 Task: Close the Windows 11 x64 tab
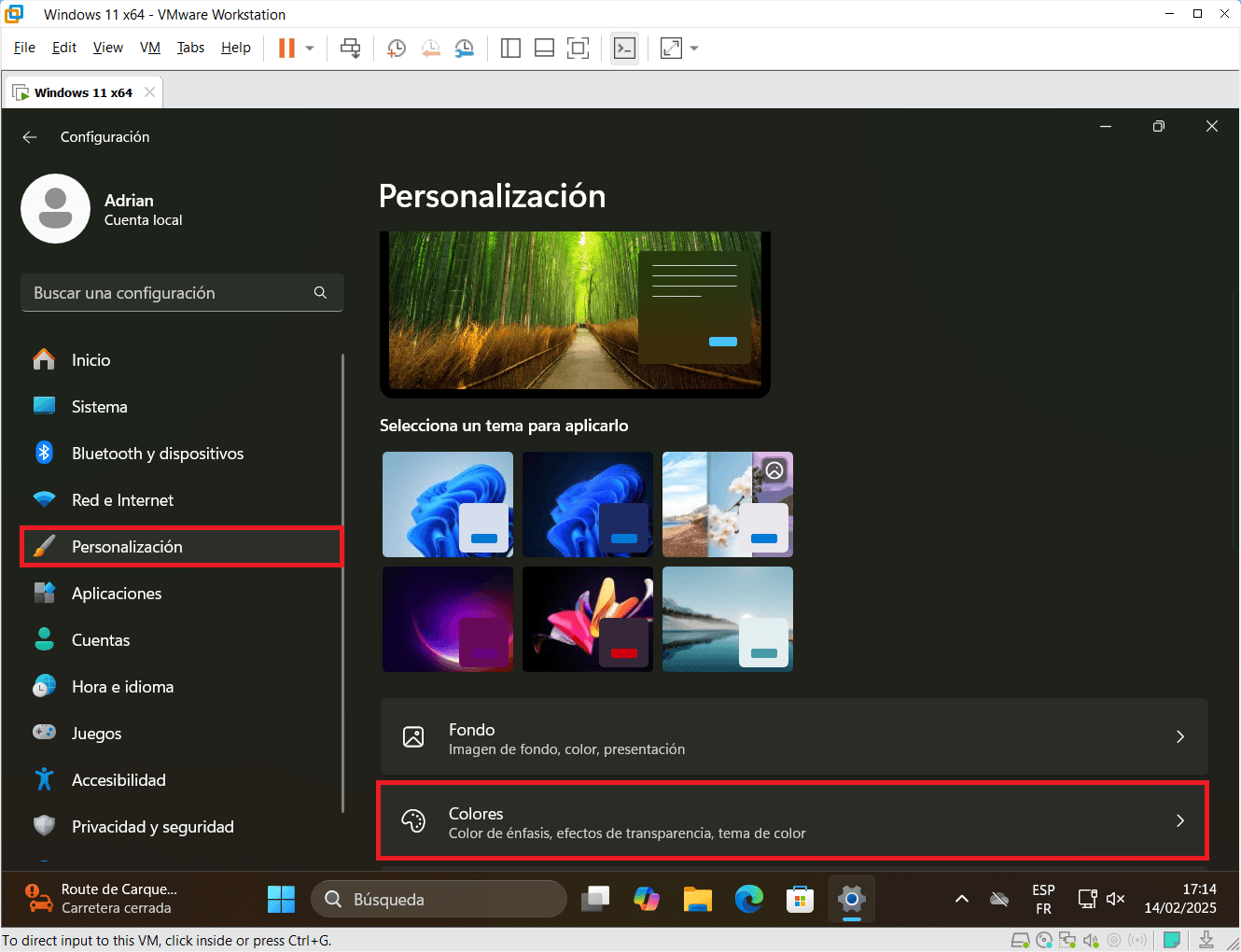pyautogui.click(x=149, y=91)
